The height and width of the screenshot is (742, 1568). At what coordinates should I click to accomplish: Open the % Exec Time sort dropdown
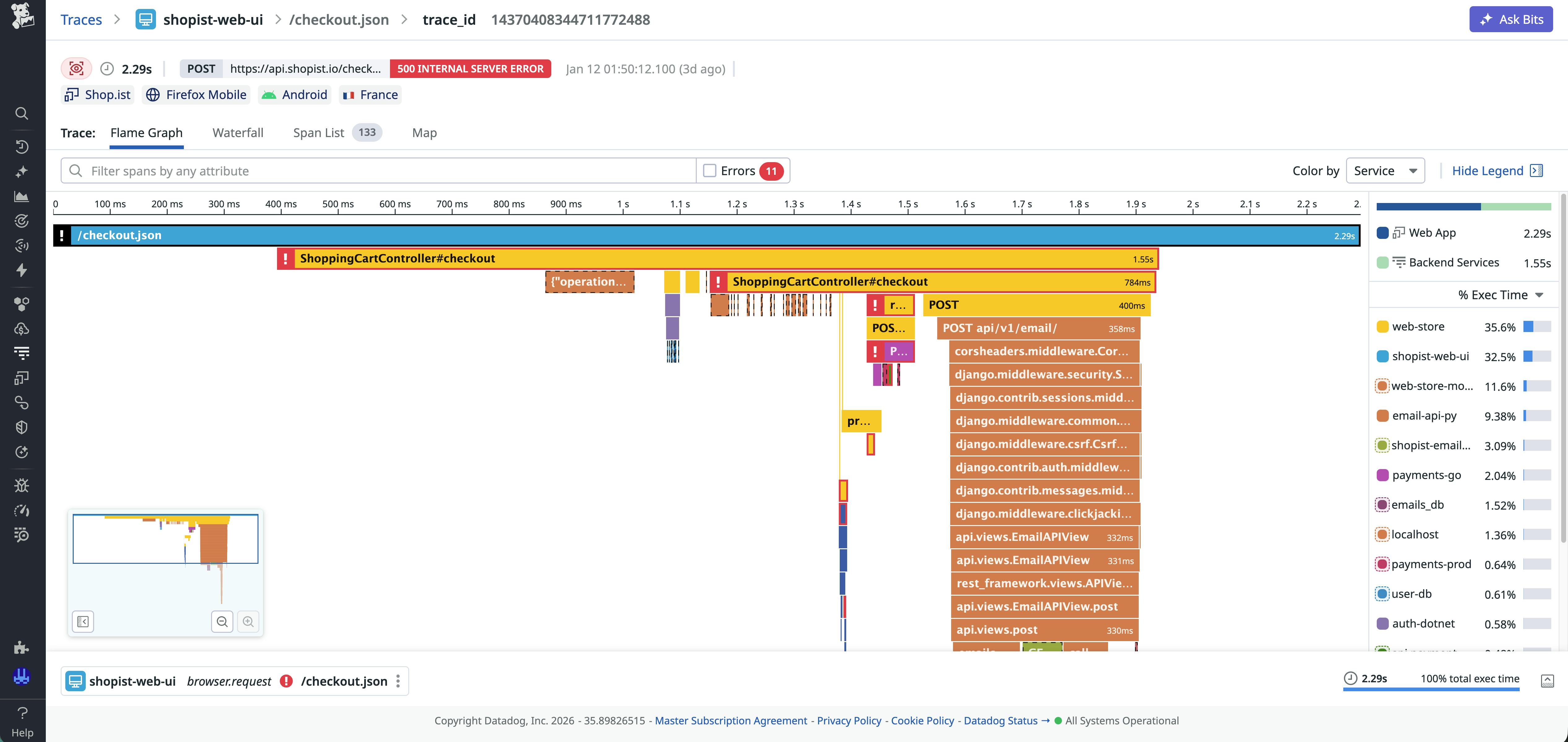click(1498, 295)
